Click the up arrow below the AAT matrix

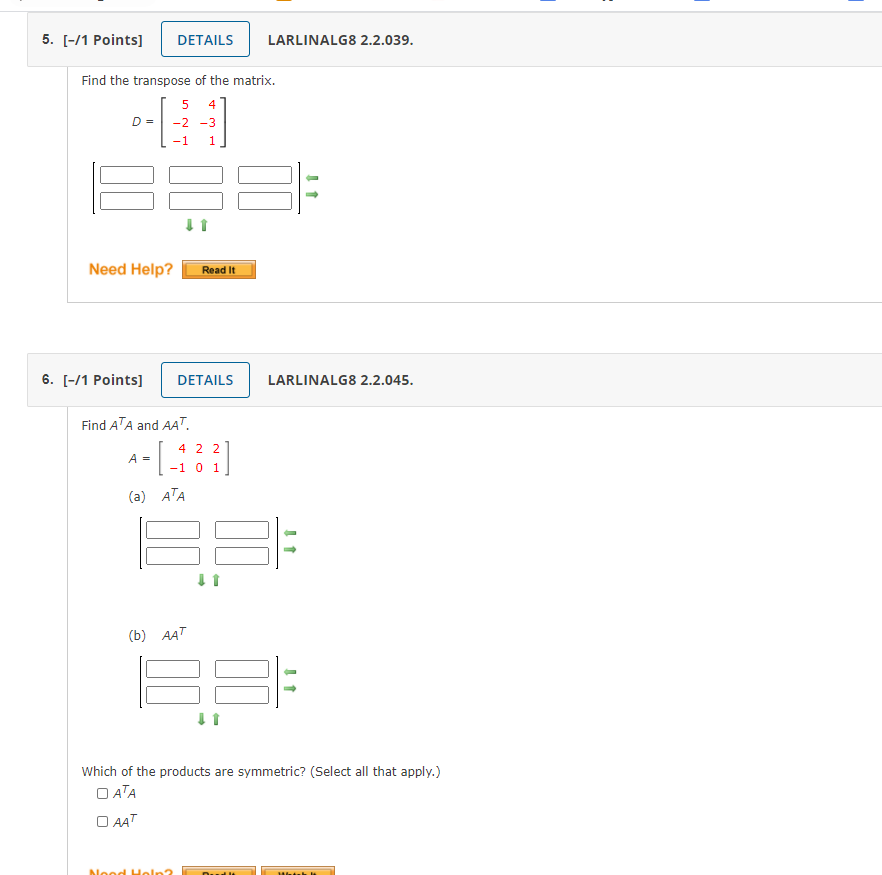(213, 719)
